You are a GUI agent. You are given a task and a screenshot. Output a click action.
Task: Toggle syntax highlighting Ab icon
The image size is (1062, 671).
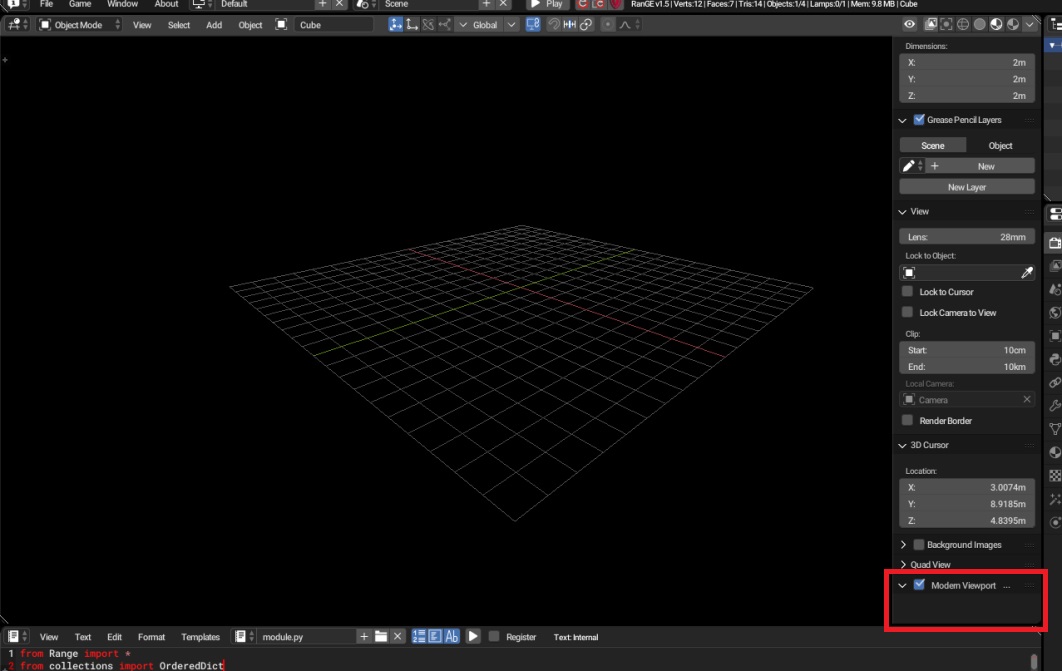[x=452, y=636]
